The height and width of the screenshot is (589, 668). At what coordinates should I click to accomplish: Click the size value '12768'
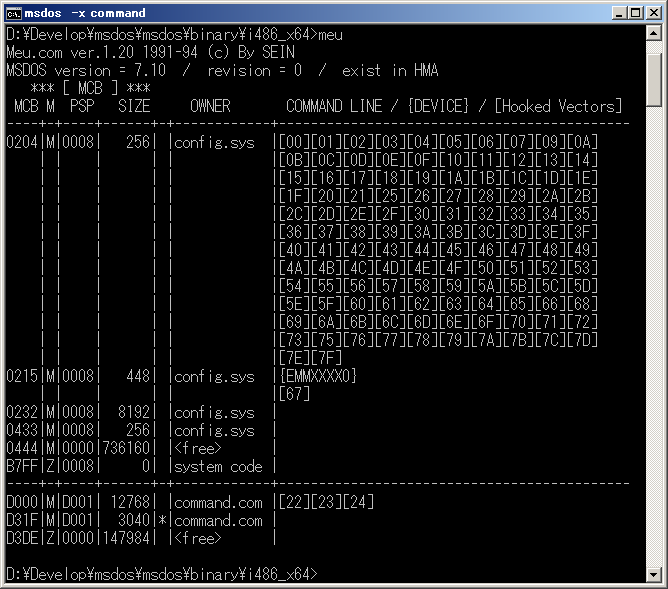click(130, 503)
